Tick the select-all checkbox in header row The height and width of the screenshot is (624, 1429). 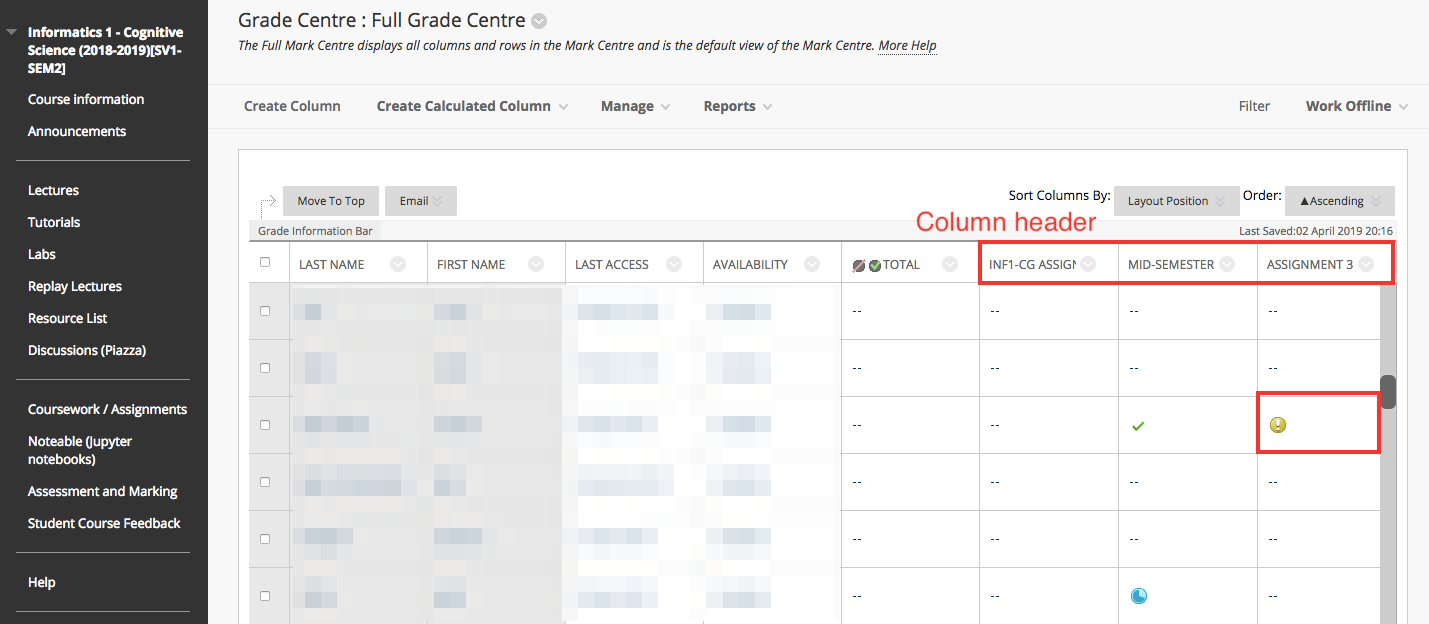pos(265,263)
